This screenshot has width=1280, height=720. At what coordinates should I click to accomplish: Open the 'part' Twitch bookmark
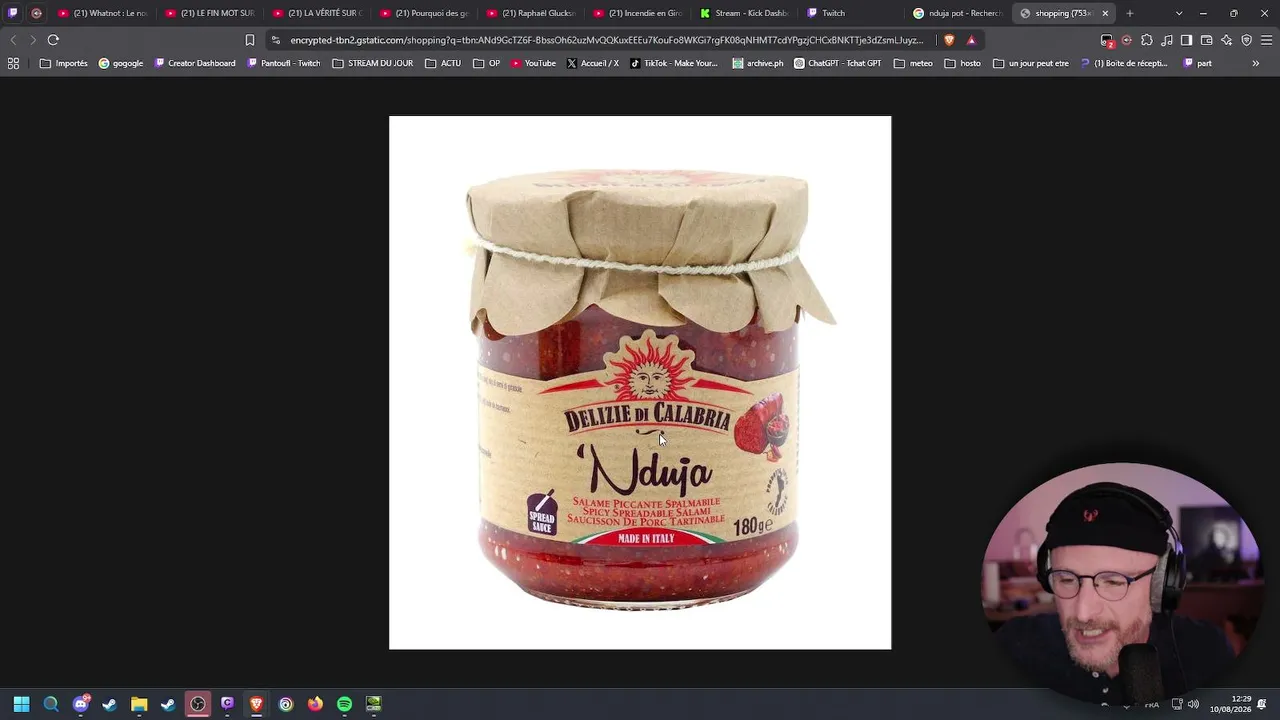(1197, 63)
